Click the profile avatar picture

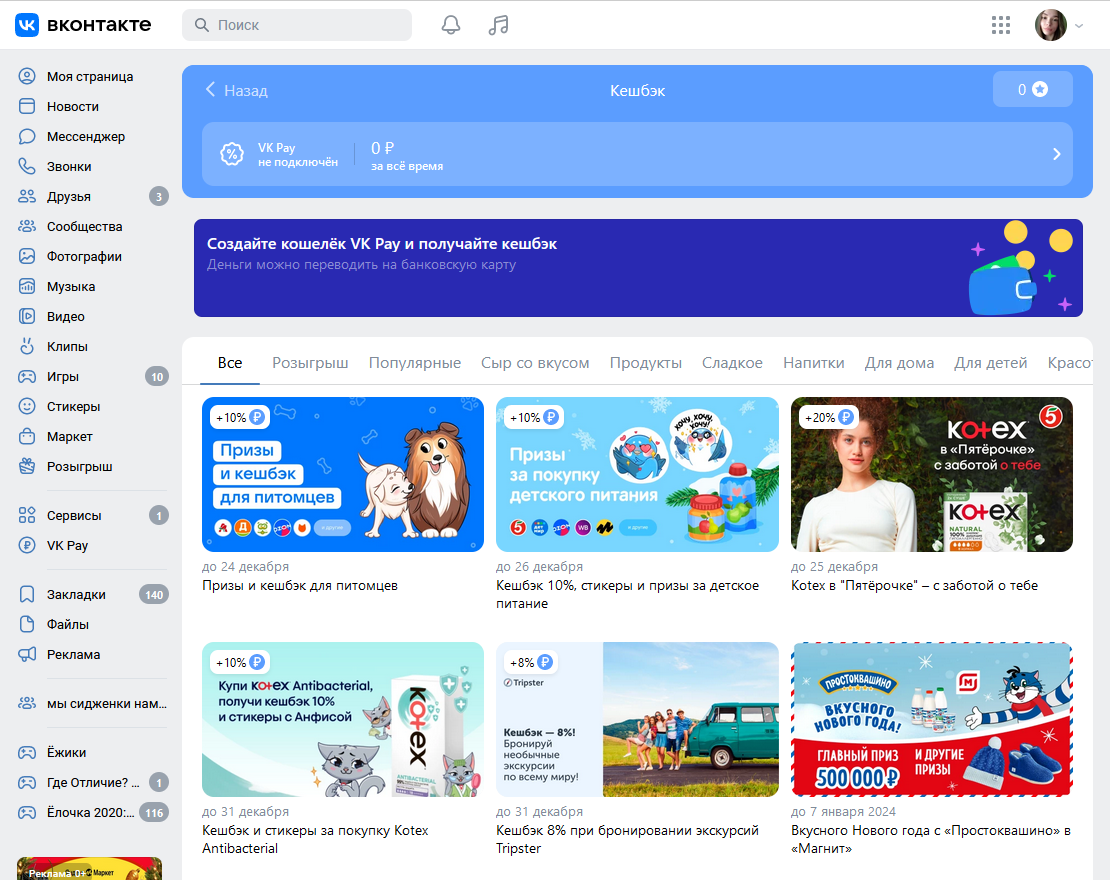(x=1051, y=25)
